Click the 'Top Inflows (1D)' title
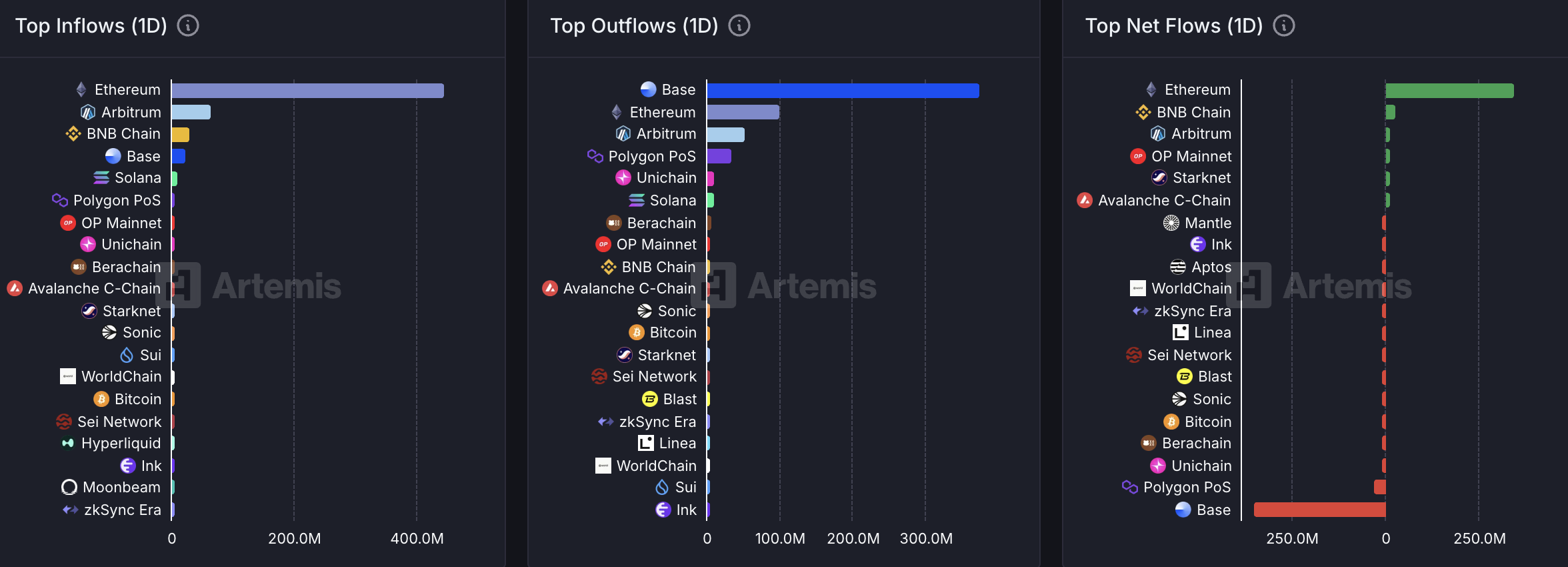 91,26
